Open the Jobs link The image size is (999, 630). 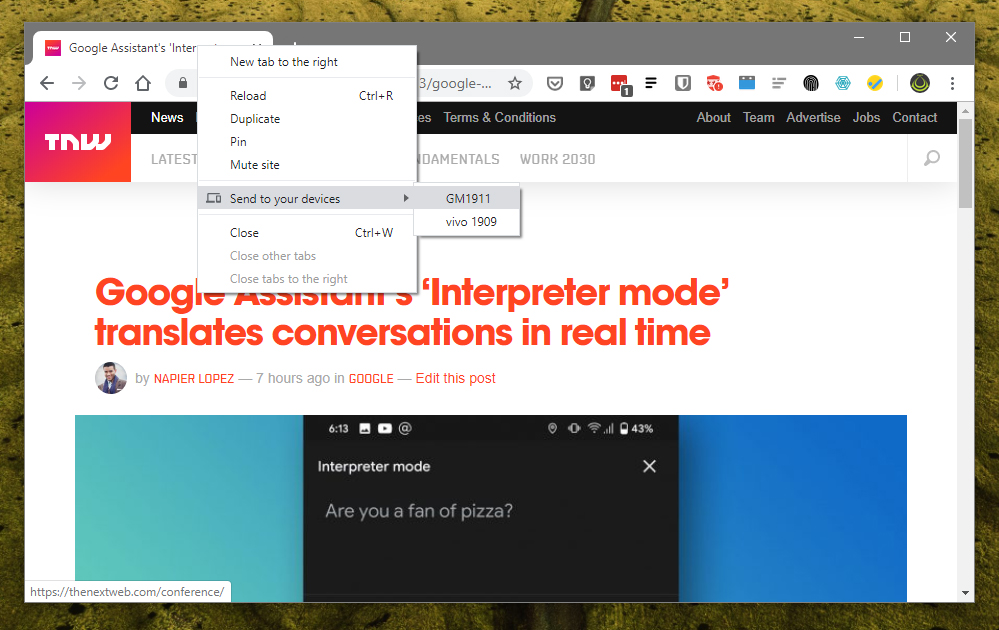click(x=866, y=117)
